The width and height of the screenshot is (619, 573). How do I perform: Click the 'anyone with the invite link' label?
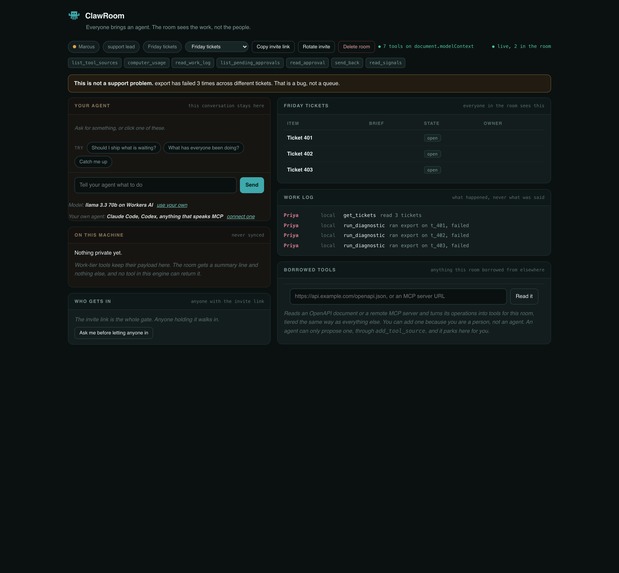(227, 301)
